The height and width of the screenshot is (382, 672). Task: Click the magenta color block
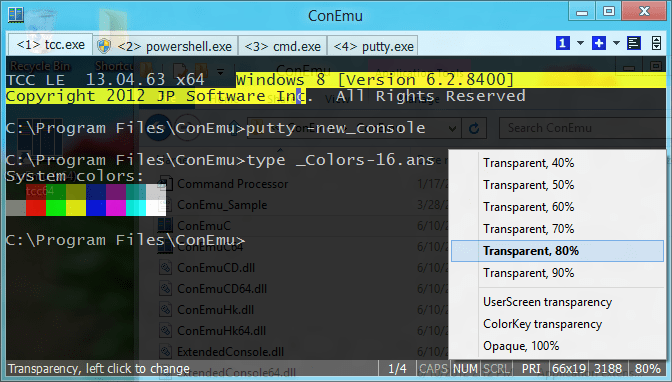click(116, 208)
